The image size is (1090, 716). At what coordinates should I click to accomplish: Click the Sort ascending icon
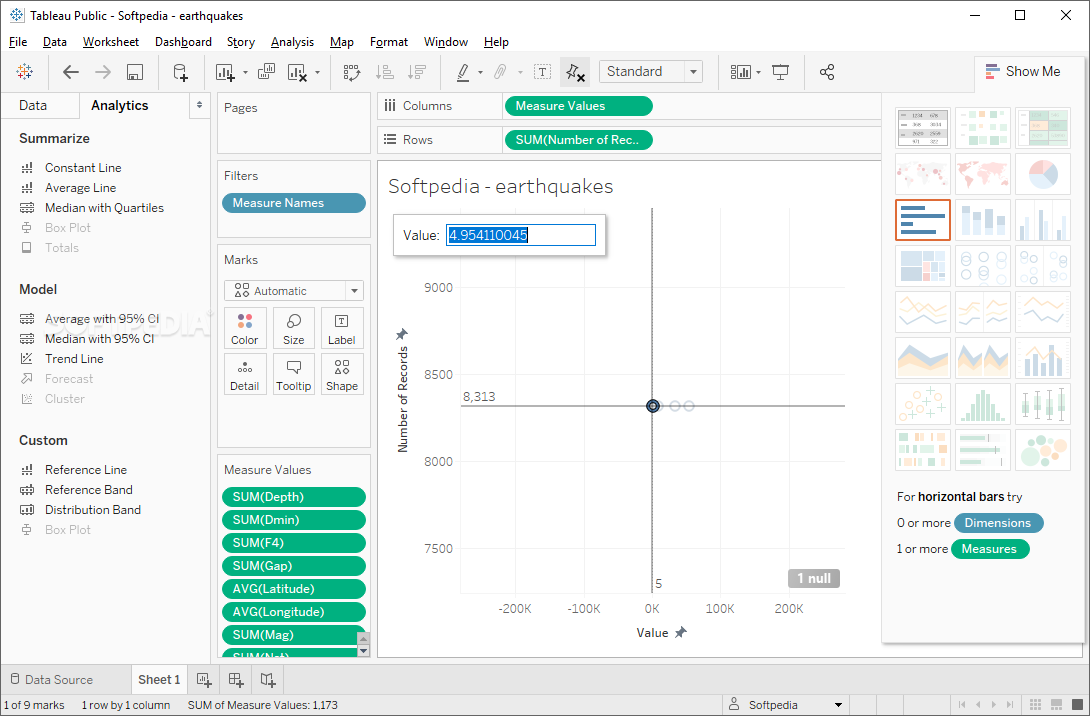click(385, 72)
